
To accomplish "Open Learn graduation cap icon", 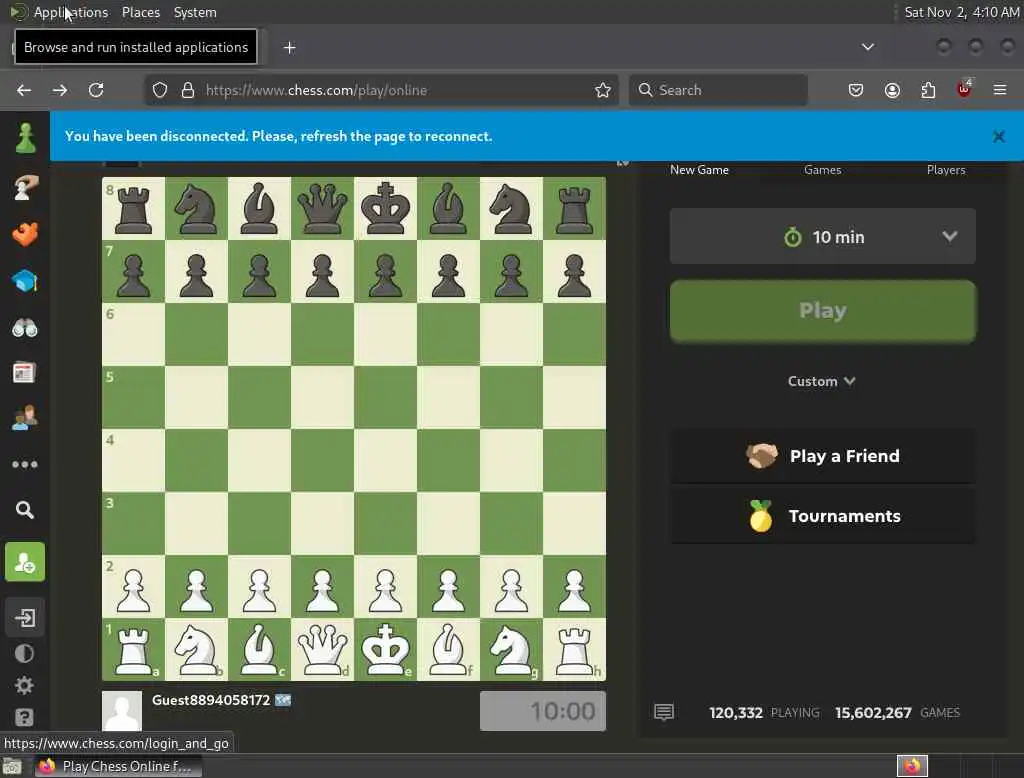I will tap(25, 281).
